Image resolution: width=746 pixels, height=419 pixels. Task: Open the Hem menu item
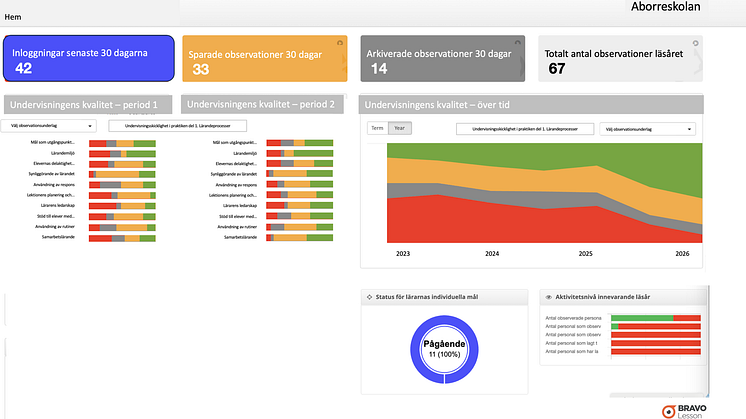pyautogui.click(x=13, y=18)
